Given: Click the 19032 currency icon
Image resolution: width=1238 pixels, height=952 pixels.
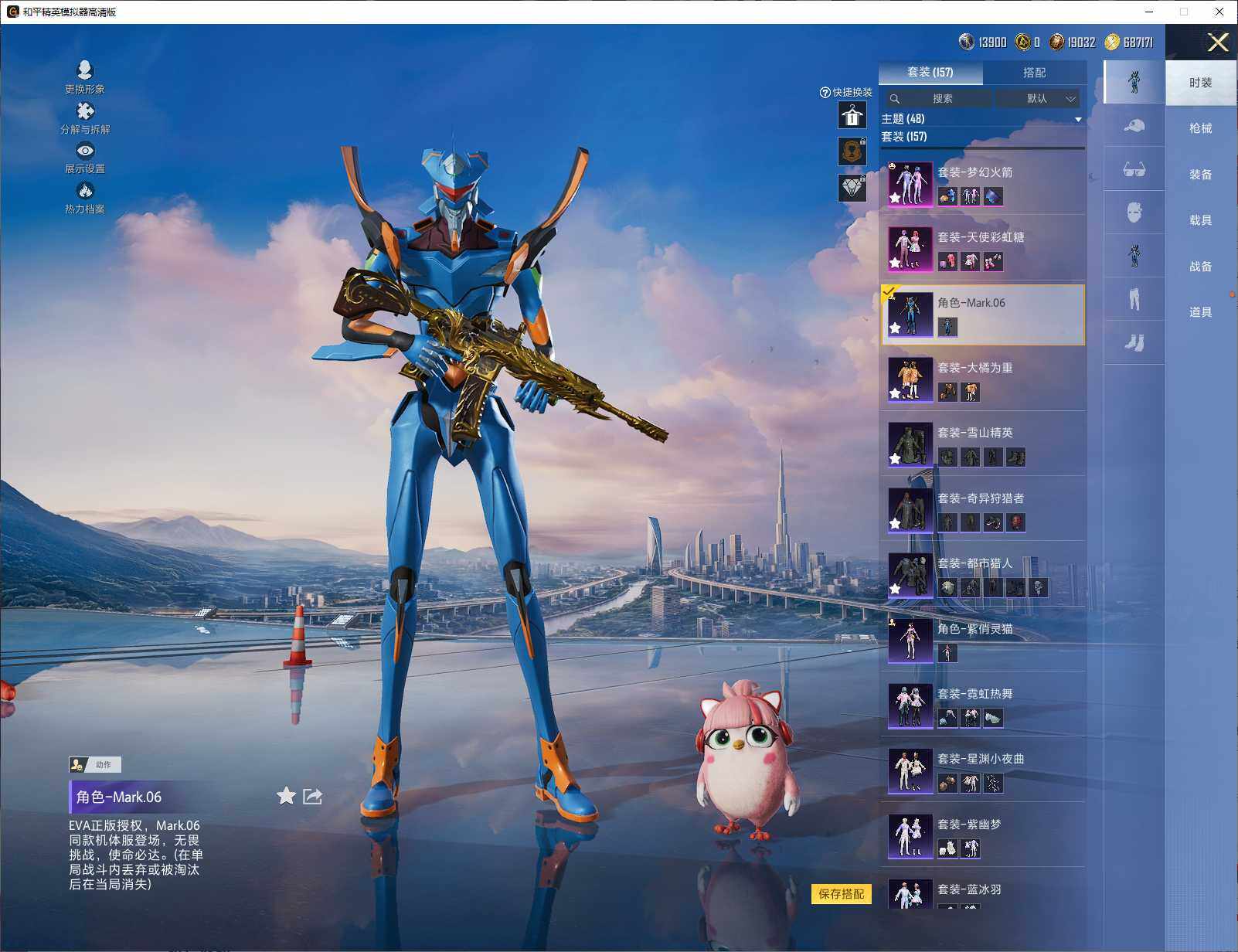Looking at the screenshot, I should [1056, 42].
